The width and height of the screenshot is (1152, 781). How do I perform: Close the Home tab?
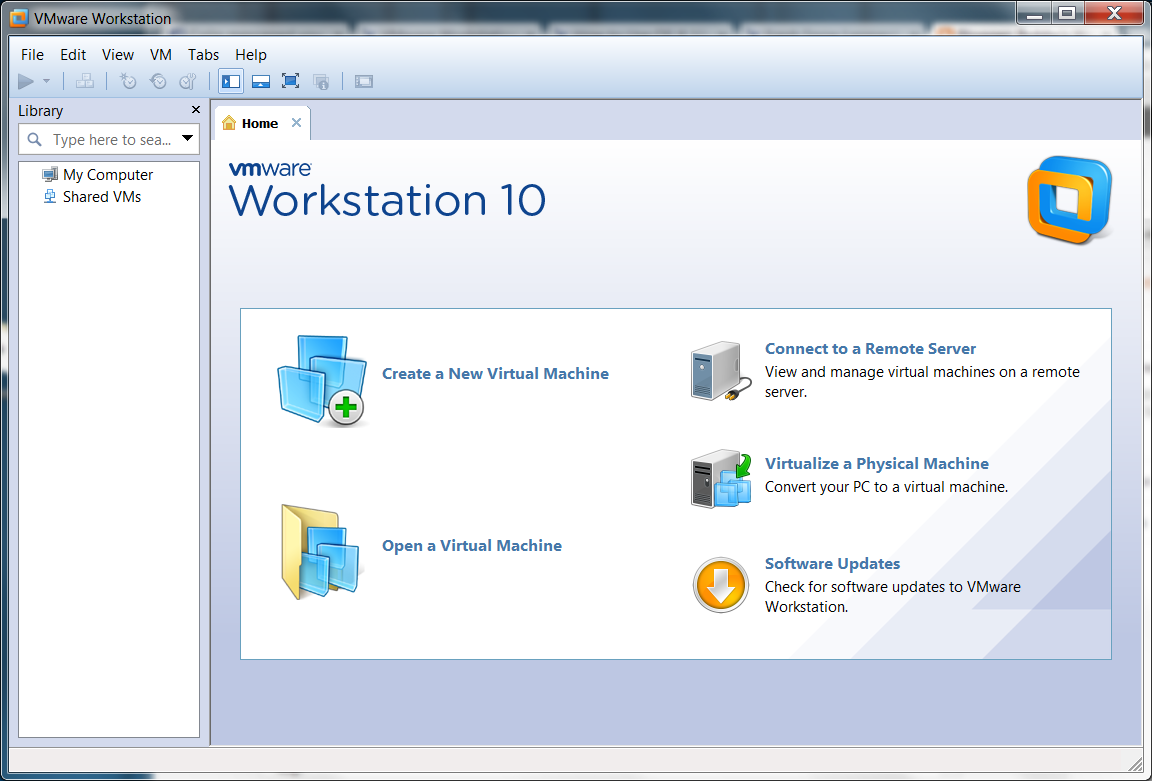coord(296,123)
